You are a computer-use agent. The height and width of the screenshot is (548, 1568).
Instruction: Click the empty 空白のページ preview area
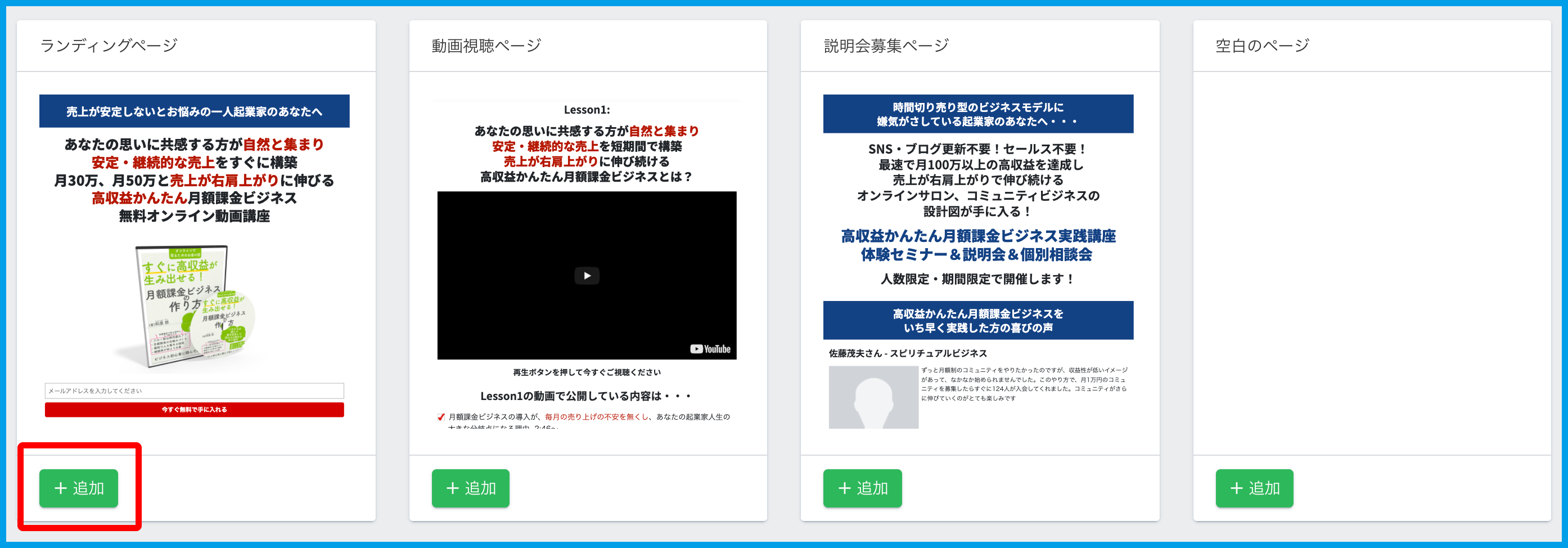point(1371,262)
